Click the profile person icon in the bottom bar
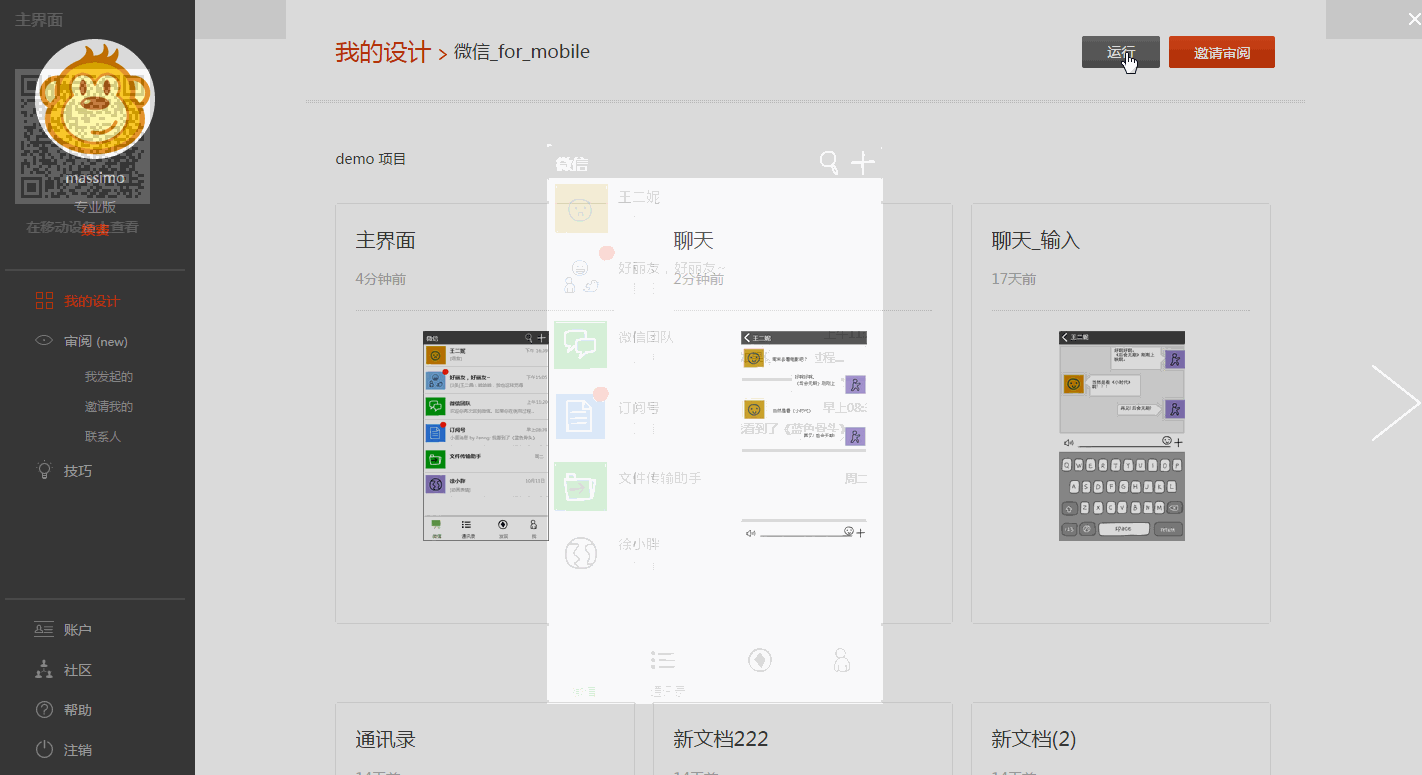1422x775 pixels. [841, 658]
